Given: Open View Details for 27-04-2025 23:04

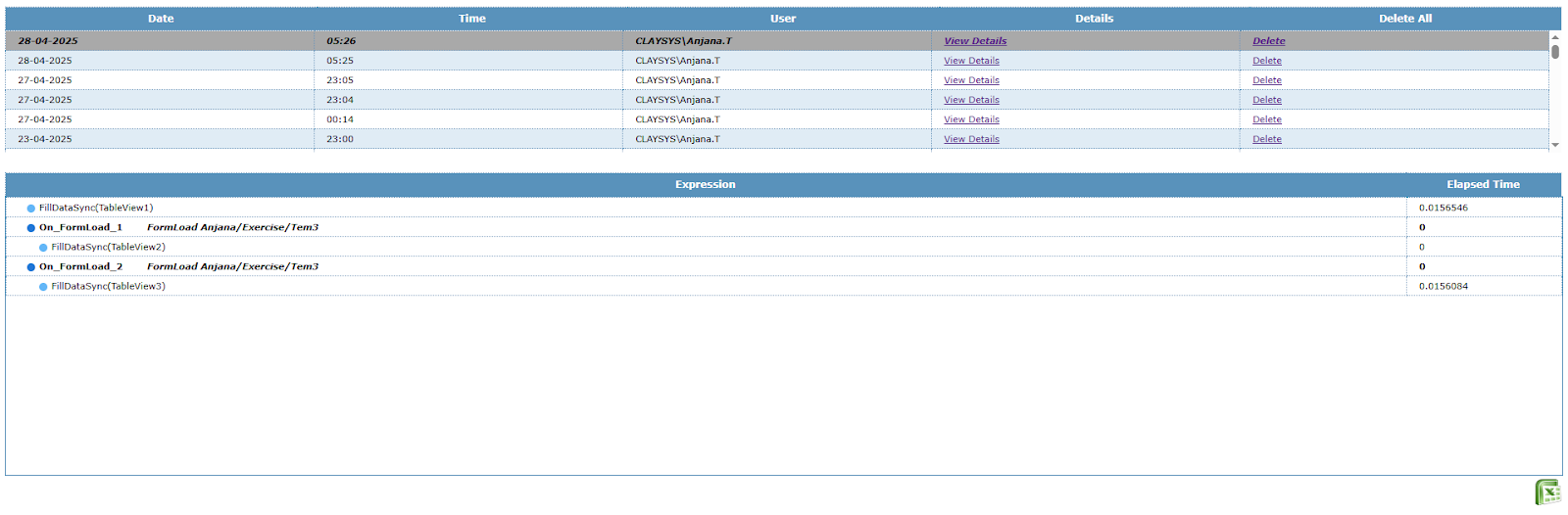Looking at the screenshot, I should click(971, 100).
